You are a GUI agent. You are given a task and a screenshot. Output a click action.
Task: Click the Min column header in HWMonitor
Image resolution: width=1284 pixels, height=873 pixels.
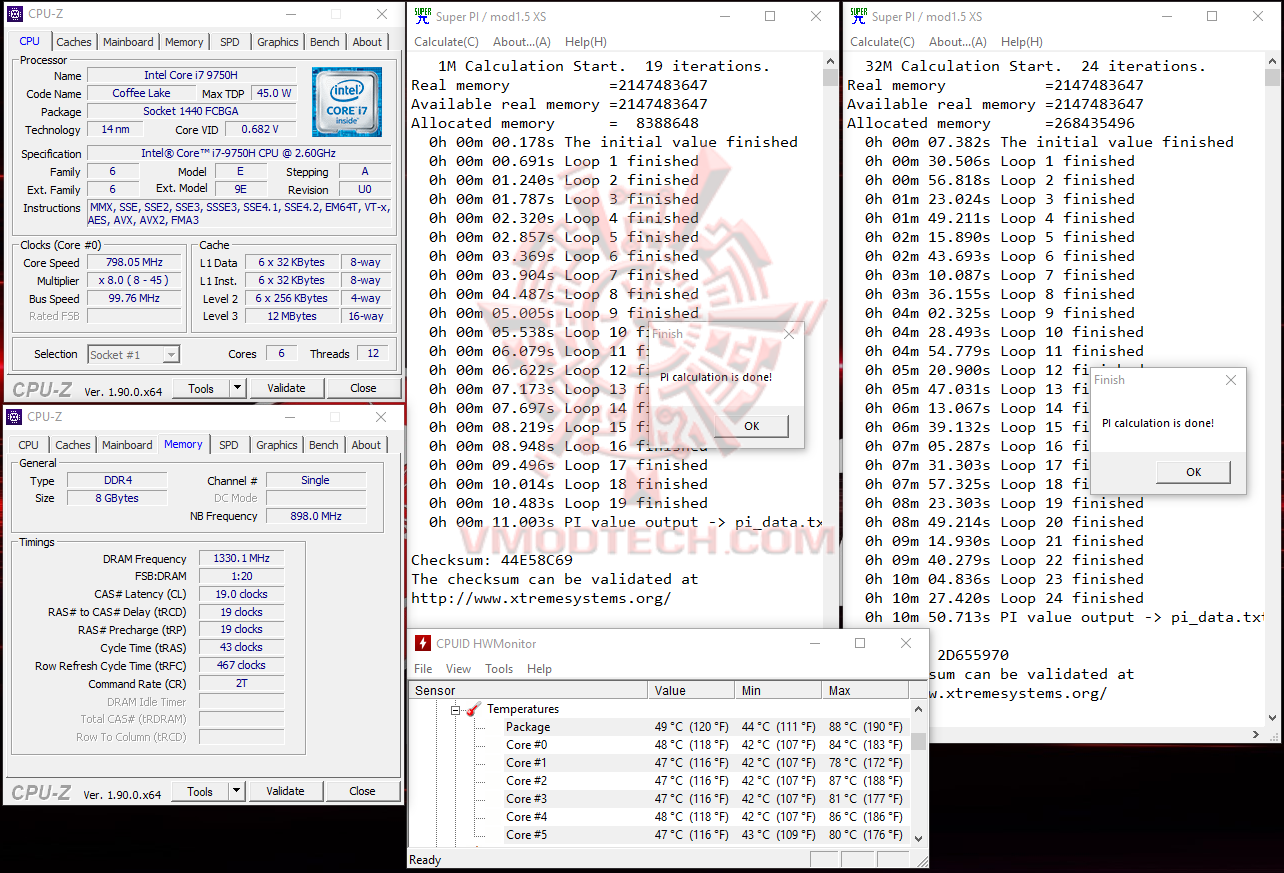(778, 690)
